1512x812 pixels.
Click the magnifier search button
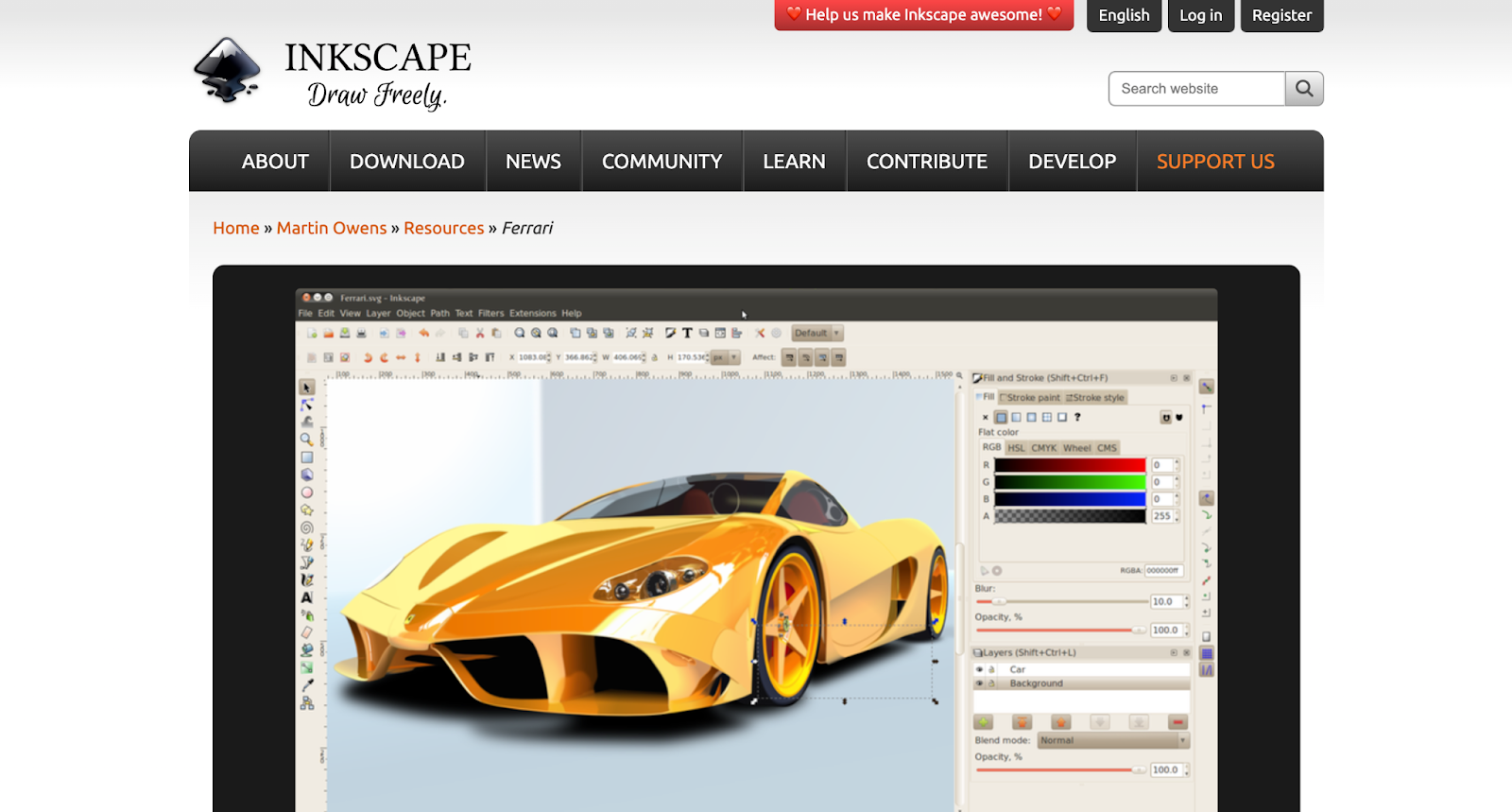(x=1304, y=89)
